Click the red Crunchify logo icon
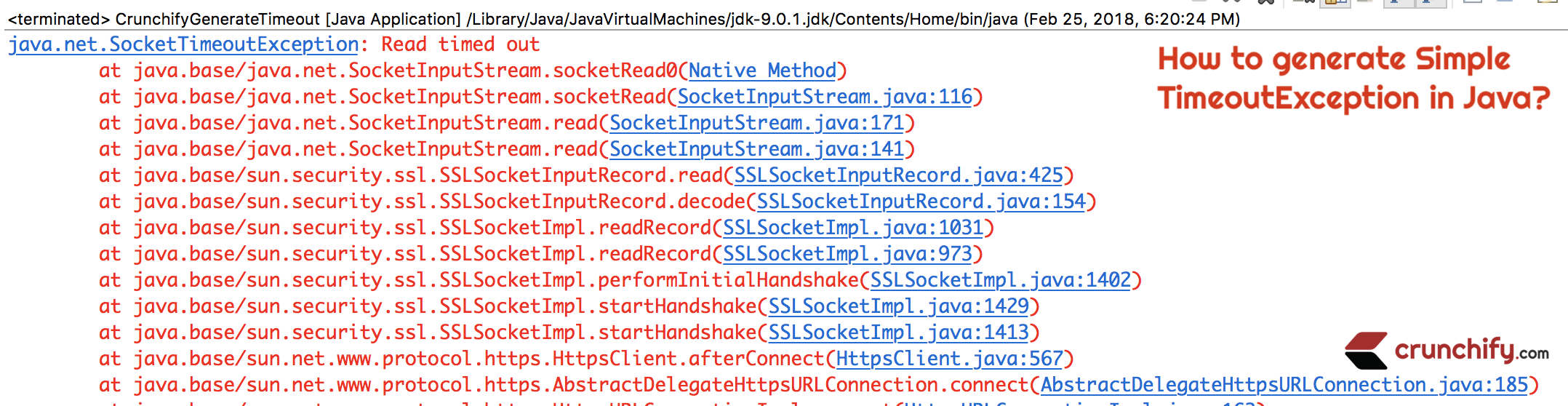Screen dimensions: 1568x406 pos(1366,351)
